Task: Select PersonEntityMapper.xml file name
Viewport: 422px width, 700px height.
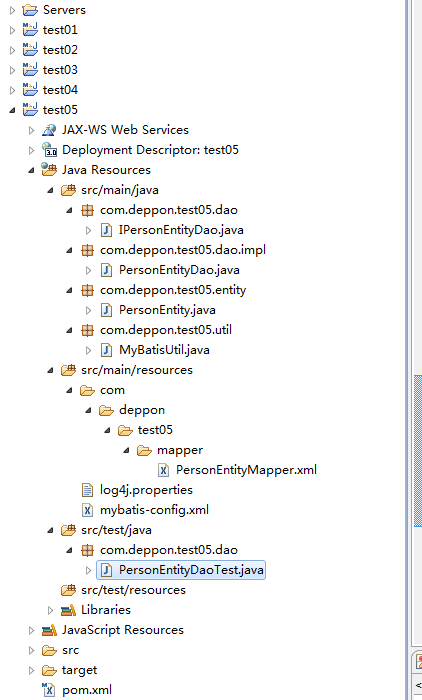Action: click(247, 470)
